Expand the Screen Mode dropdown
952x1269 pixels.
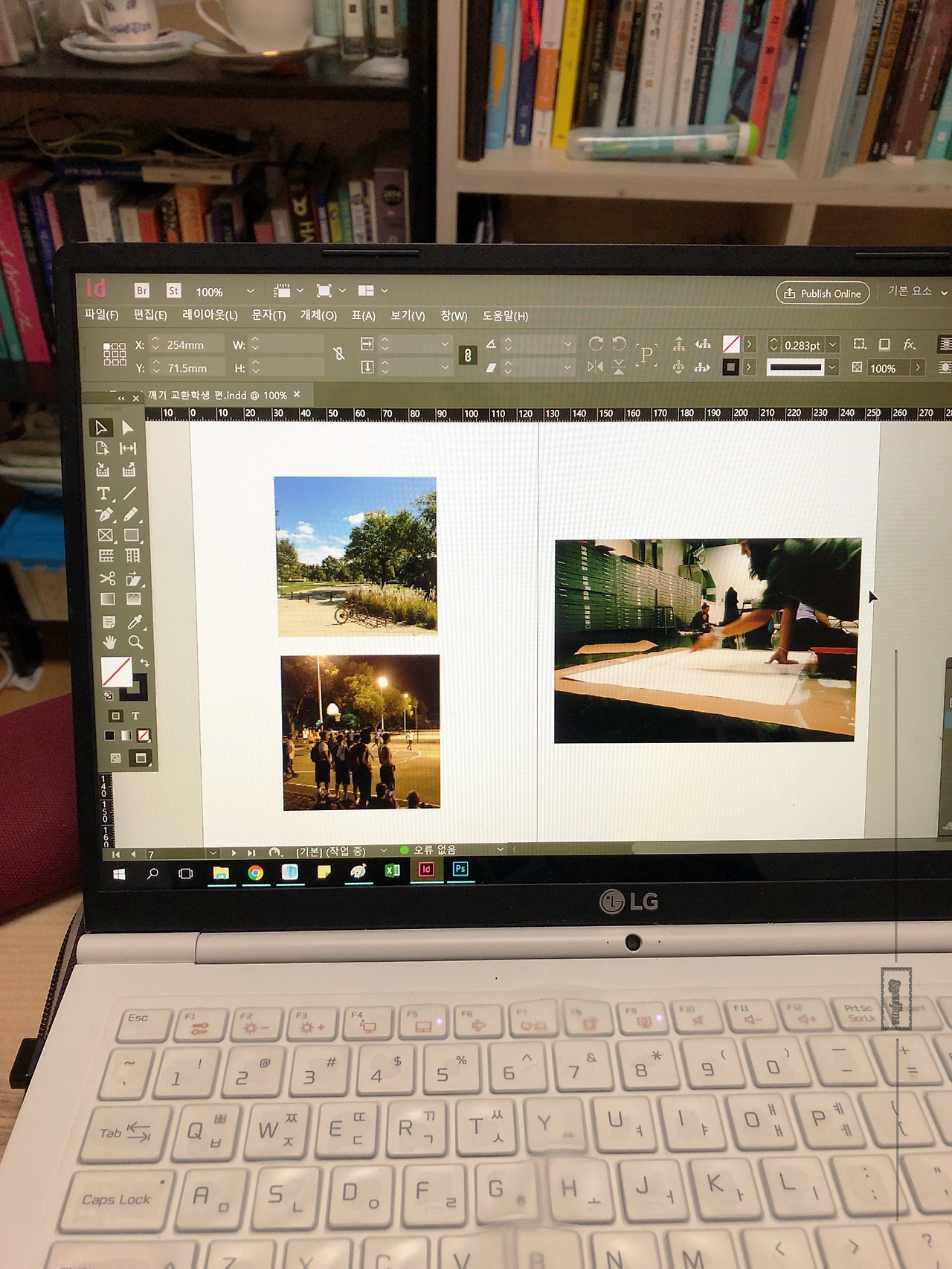click(x=342, y=291)
